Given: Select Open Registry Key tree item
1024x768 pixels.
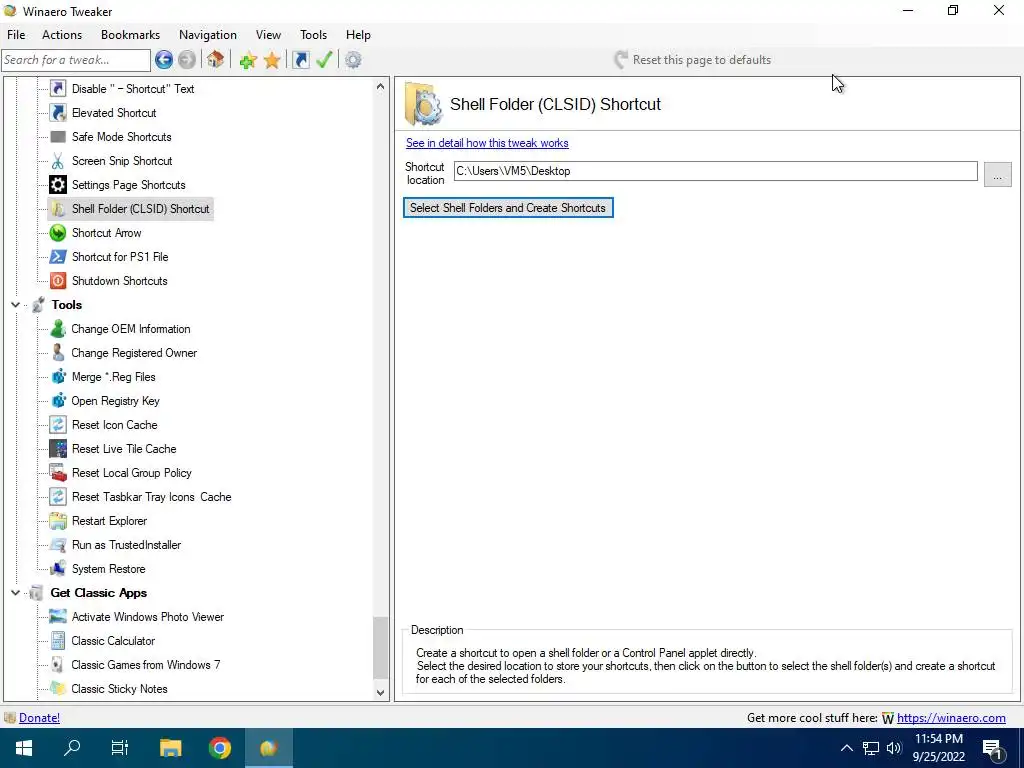Looking at the screenshot, I should (x=116, y=401).
